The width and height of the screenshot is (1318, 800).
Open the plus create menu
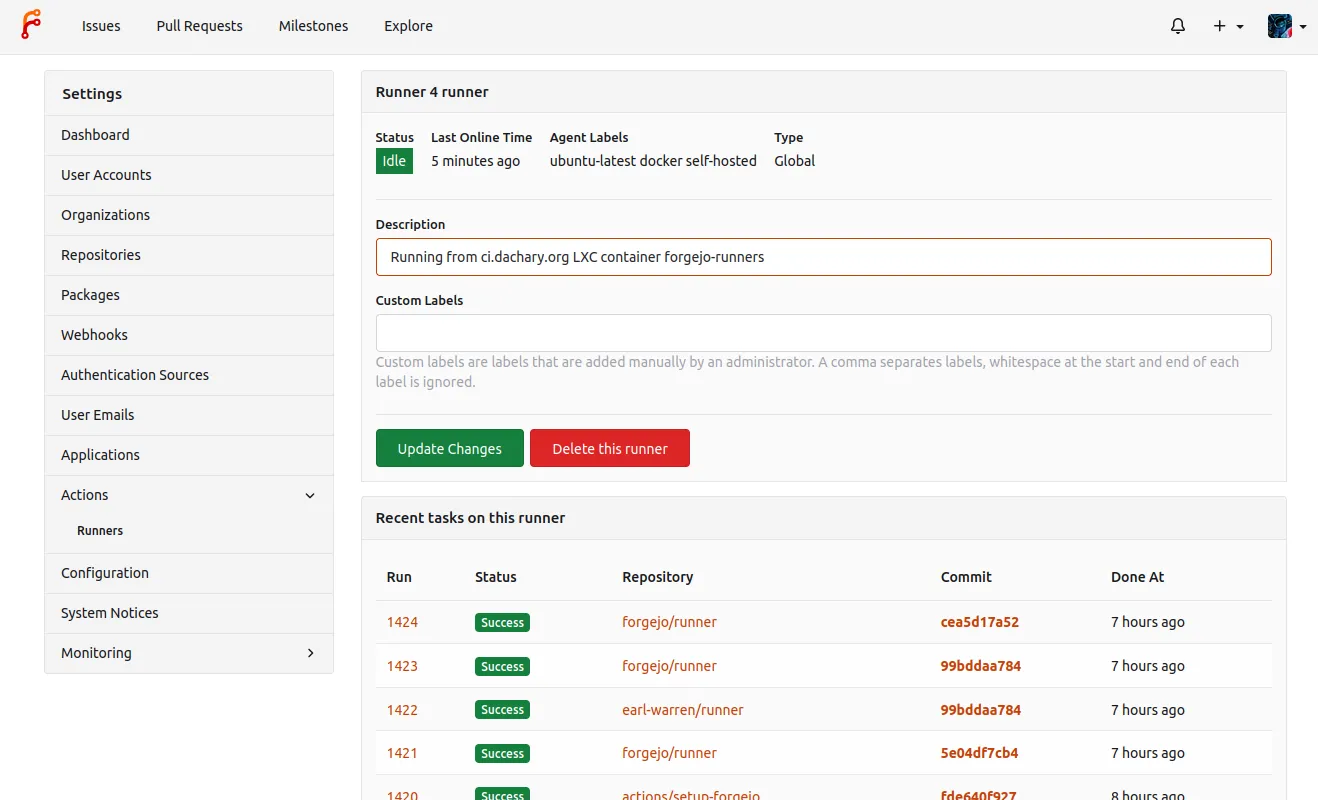[x=1227, y=26]
